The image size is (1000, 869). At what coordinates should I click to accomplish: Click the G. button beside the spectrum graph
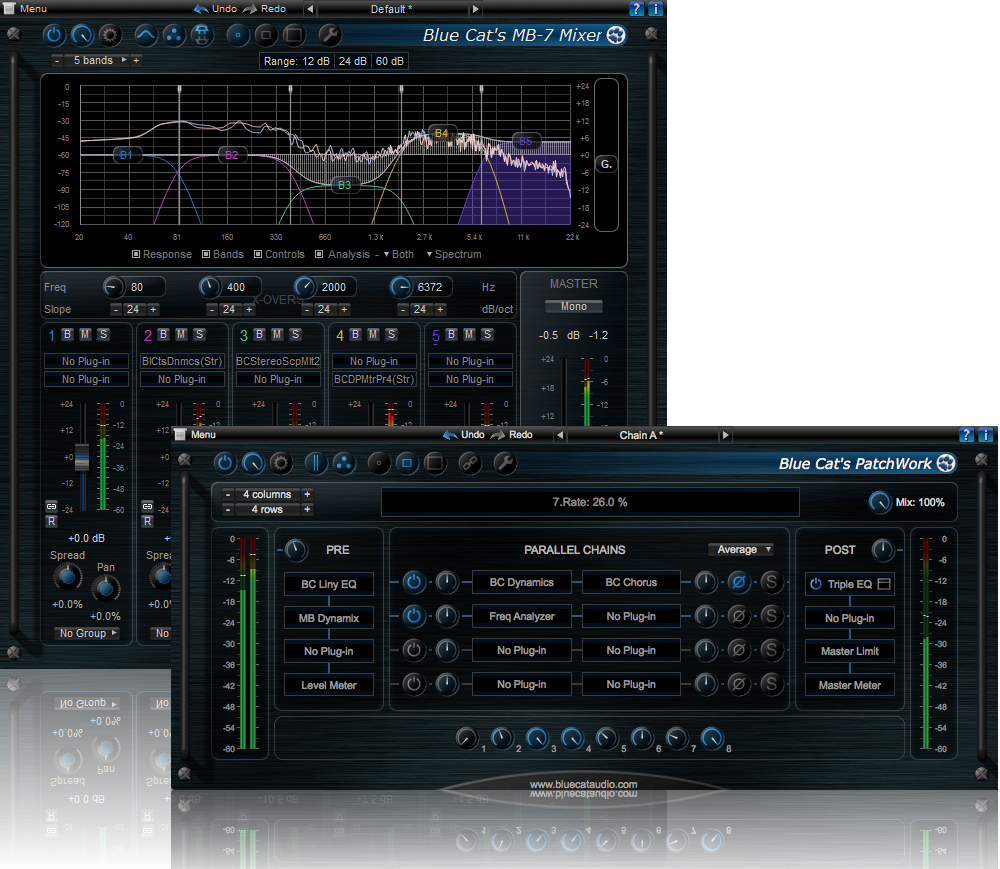point(607,164)
